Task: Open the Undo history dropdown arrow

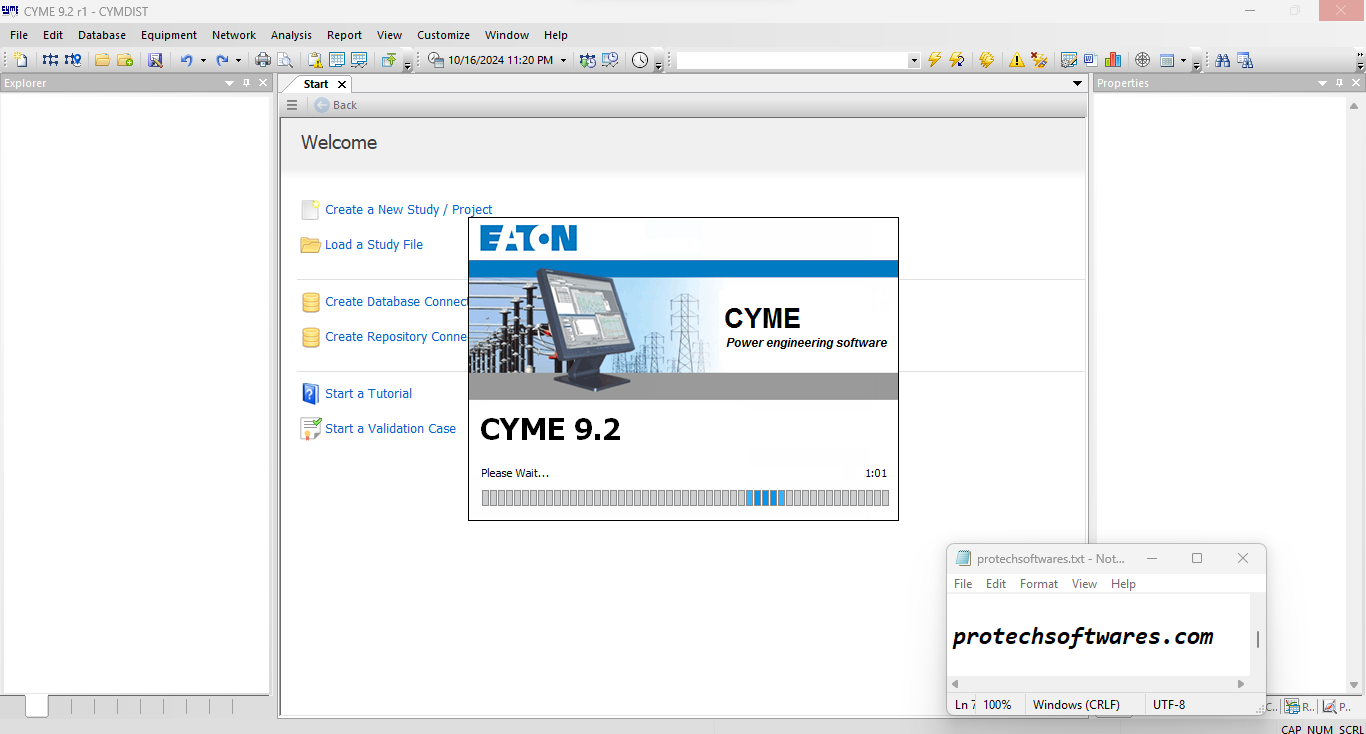Action: [x=203, y=60]
